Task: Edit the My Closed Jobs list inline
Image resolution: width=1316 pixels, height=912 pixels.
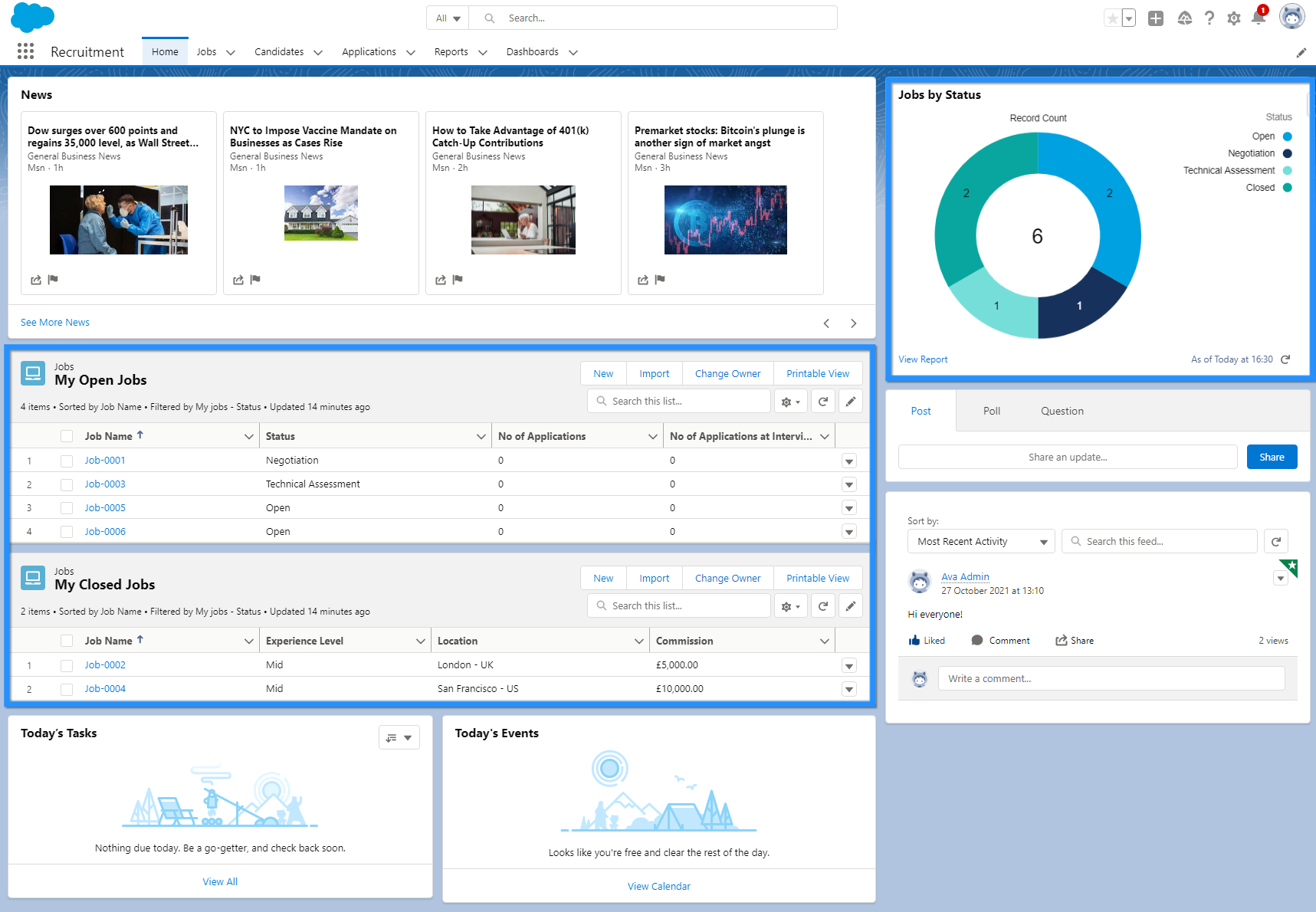Action: click(850, 606)
